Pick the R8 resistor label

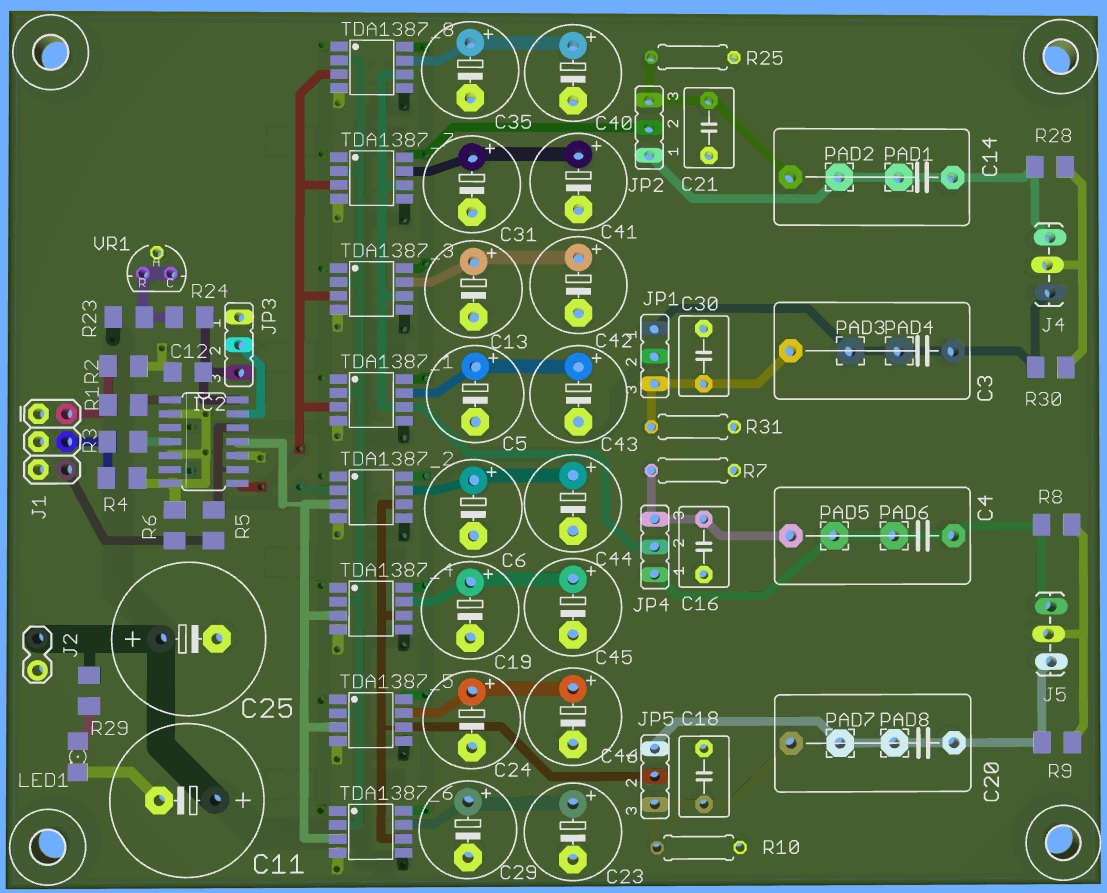click(x=1051, y=497)
